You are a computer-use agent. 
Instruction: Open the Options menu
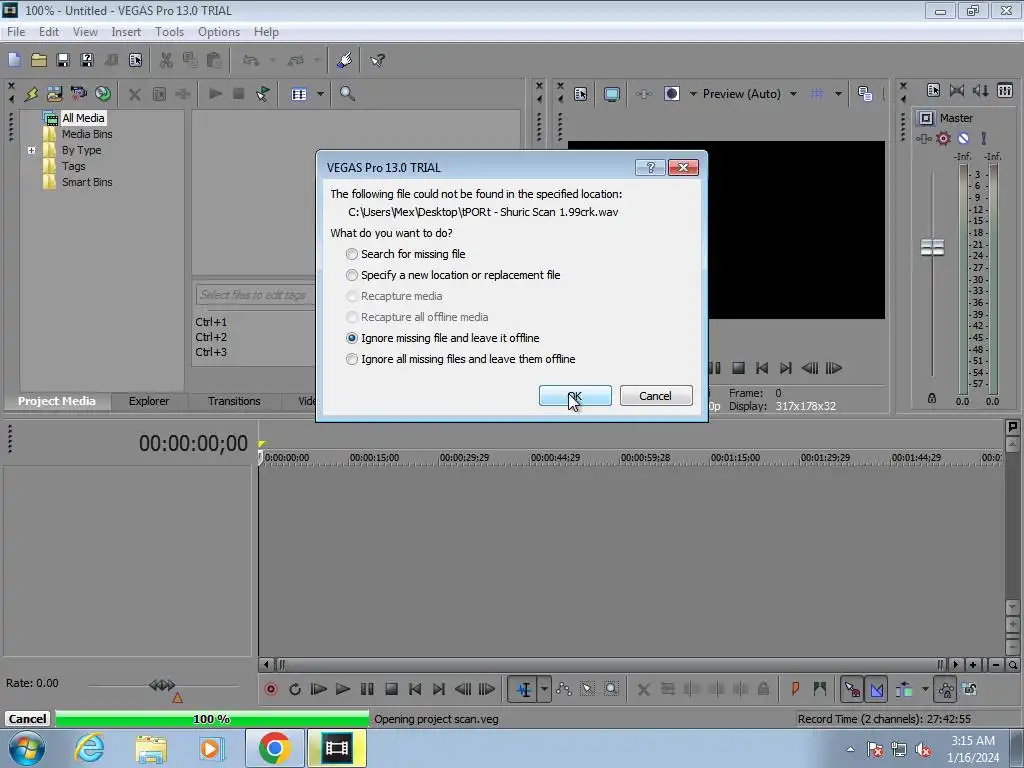[x=219, y=31]
